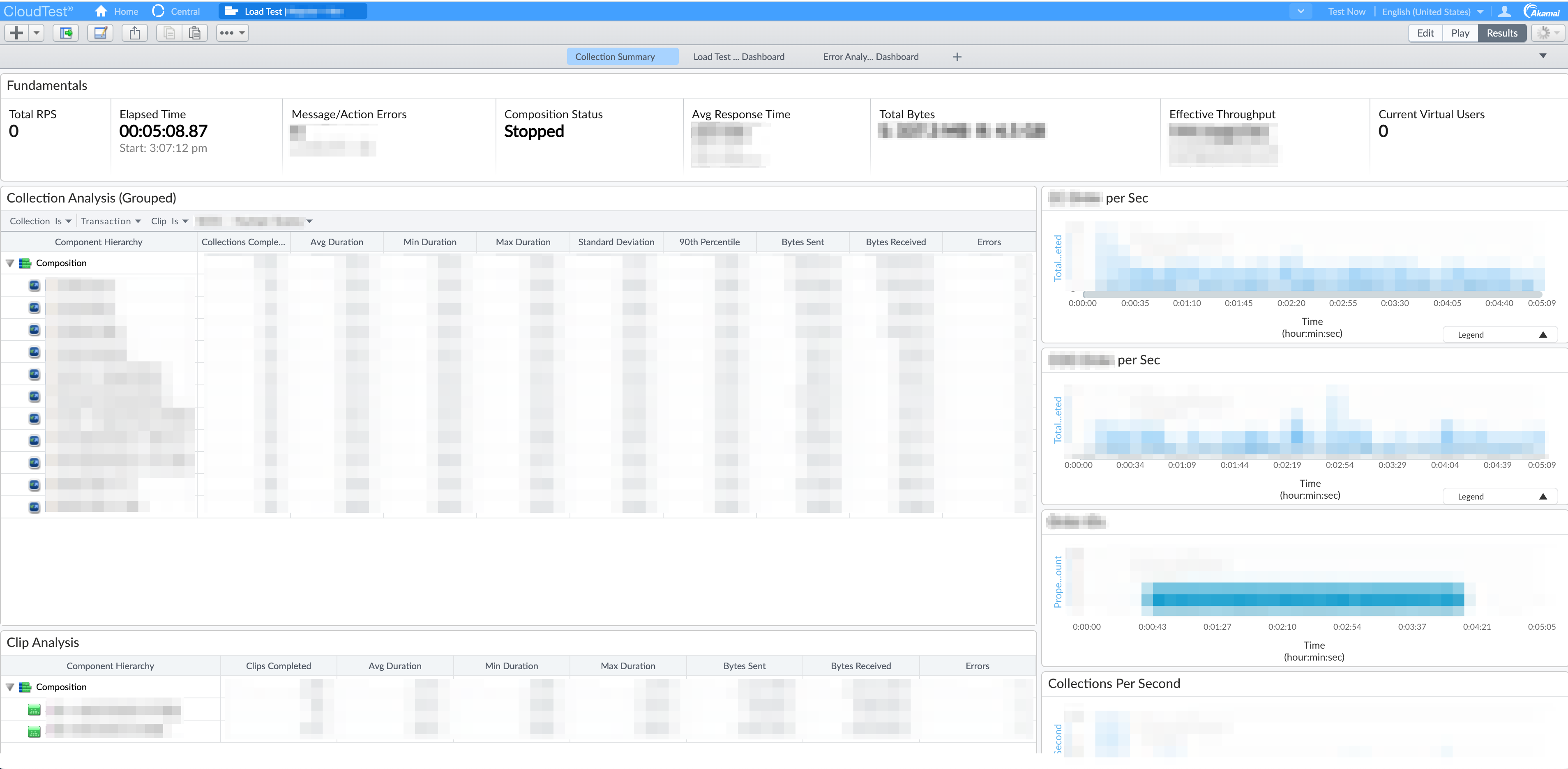Switch to Edit mode
The image size is (1568, 769).
[x=1425, y=33]
